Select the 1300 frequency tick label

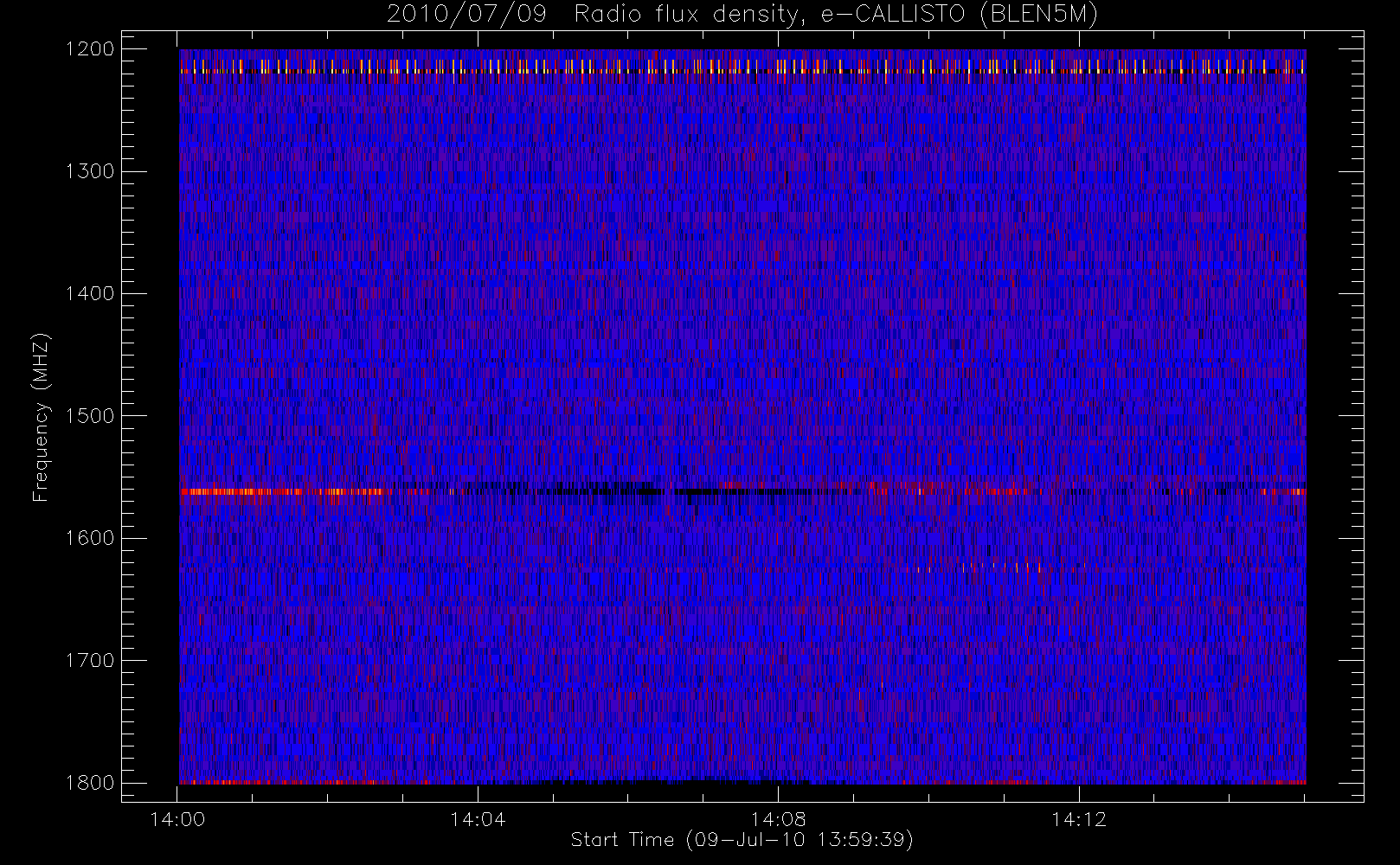(x=90, y=171)
